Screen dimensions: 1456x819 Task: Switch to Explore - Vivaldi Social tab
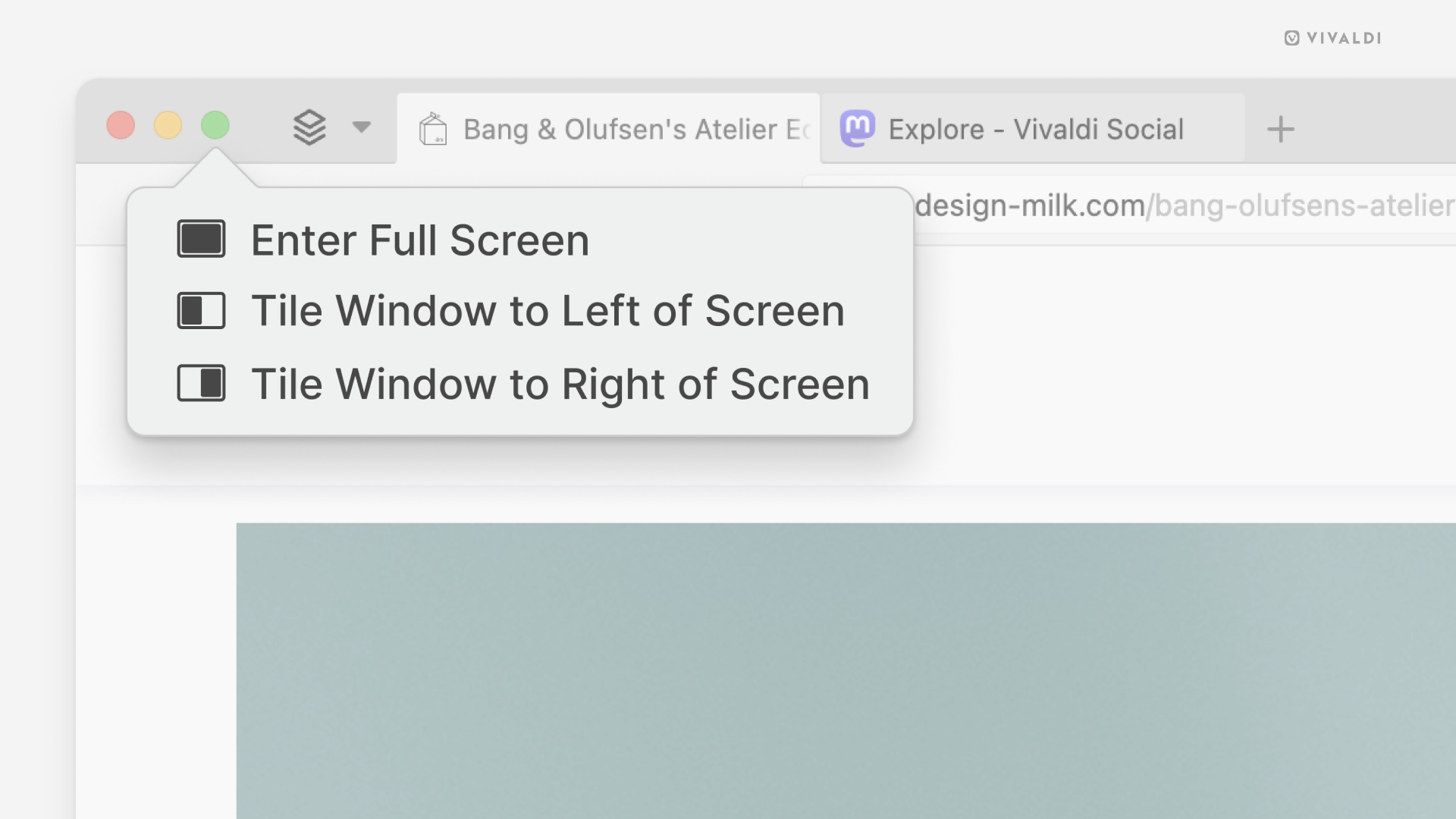pyautogui.click(x=1033, y=128)
